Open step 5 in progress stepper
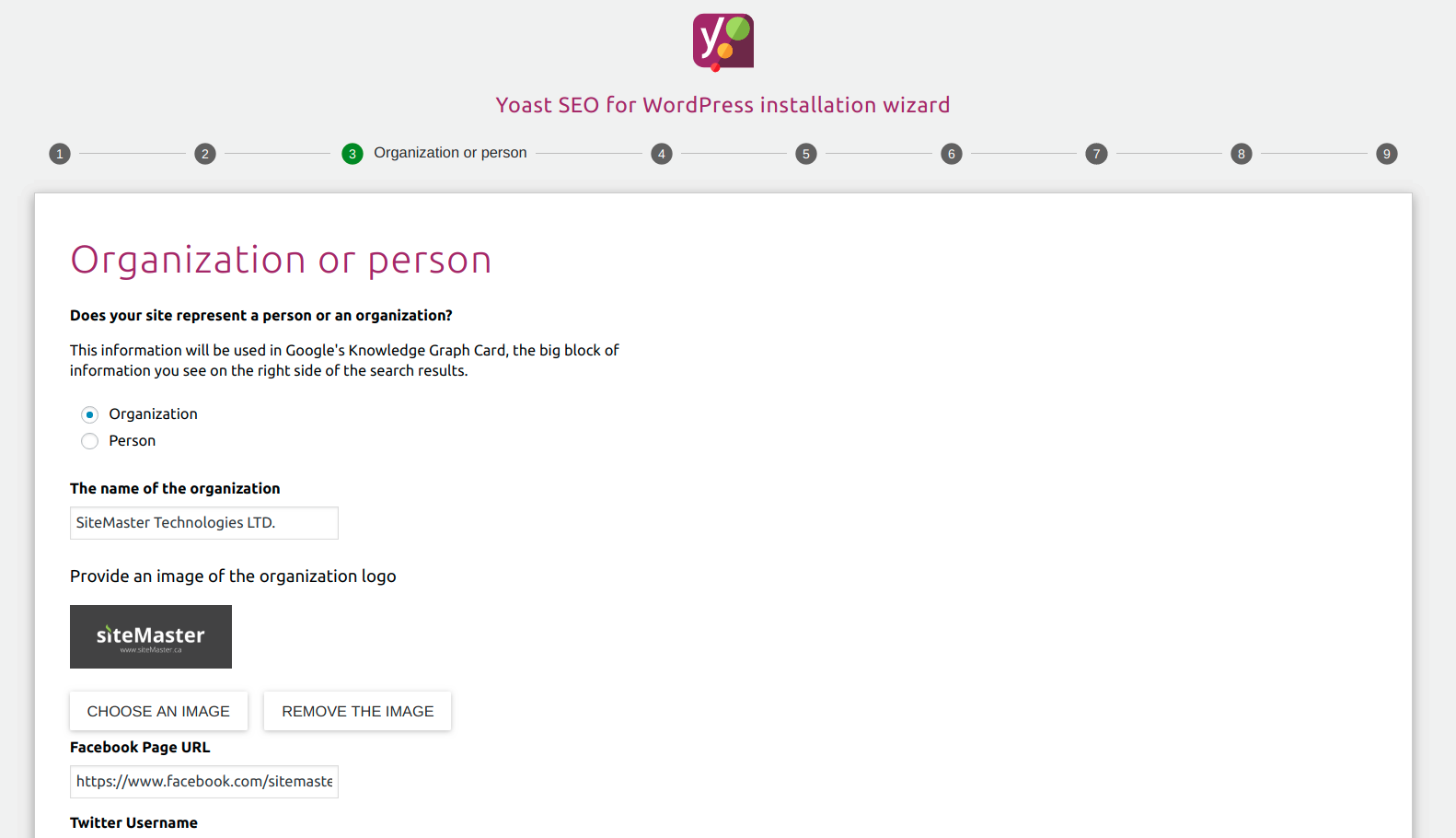Screen dimensions: 1456x838 pyautogui.click(x=806, y=154)
